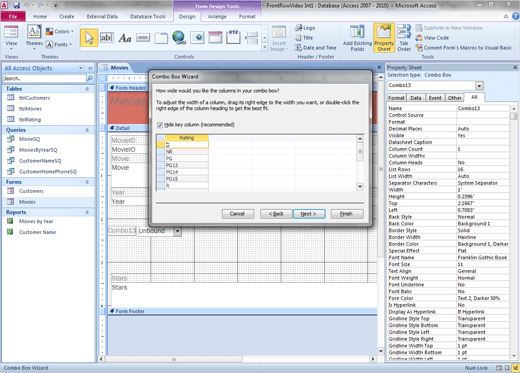Switch to External Data tab
The height and width of the screenshot is (373, 520).
coord(102,16)
